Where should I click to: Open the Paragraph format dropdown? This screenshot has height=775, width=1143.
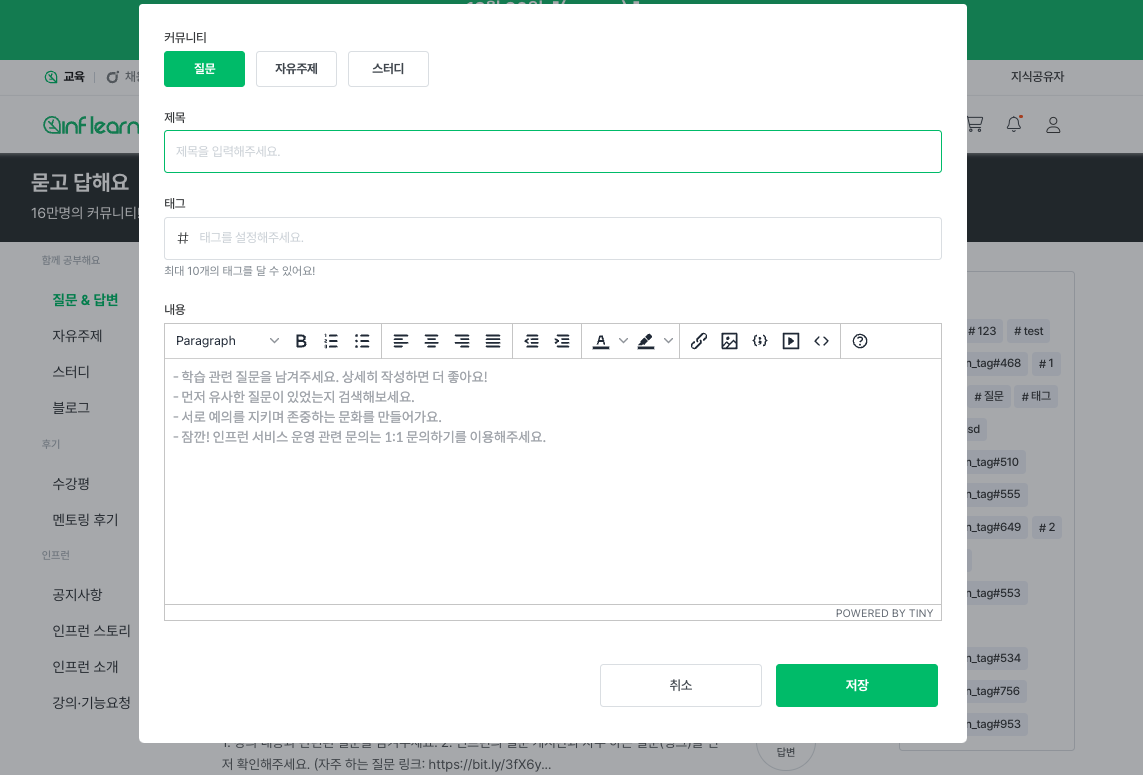pos(227,341)
